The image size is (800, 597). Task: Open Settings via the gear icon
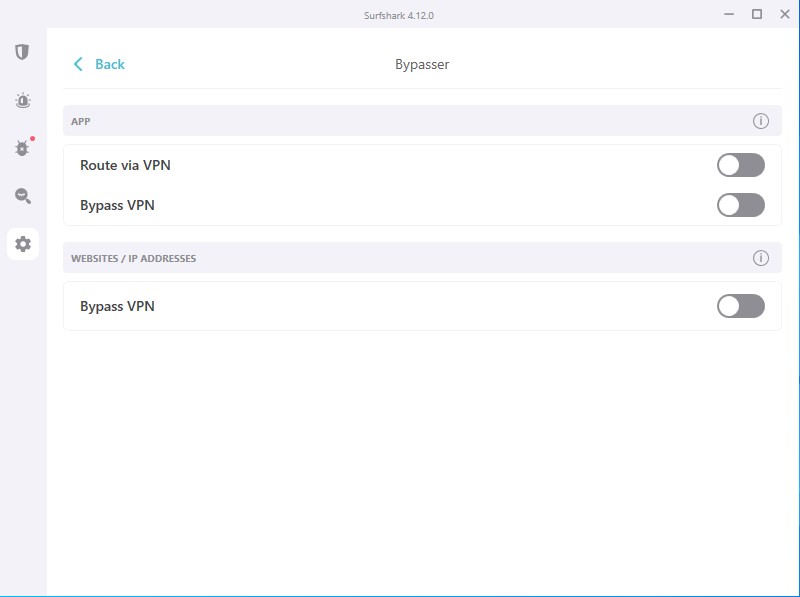(x=22, y=244)
